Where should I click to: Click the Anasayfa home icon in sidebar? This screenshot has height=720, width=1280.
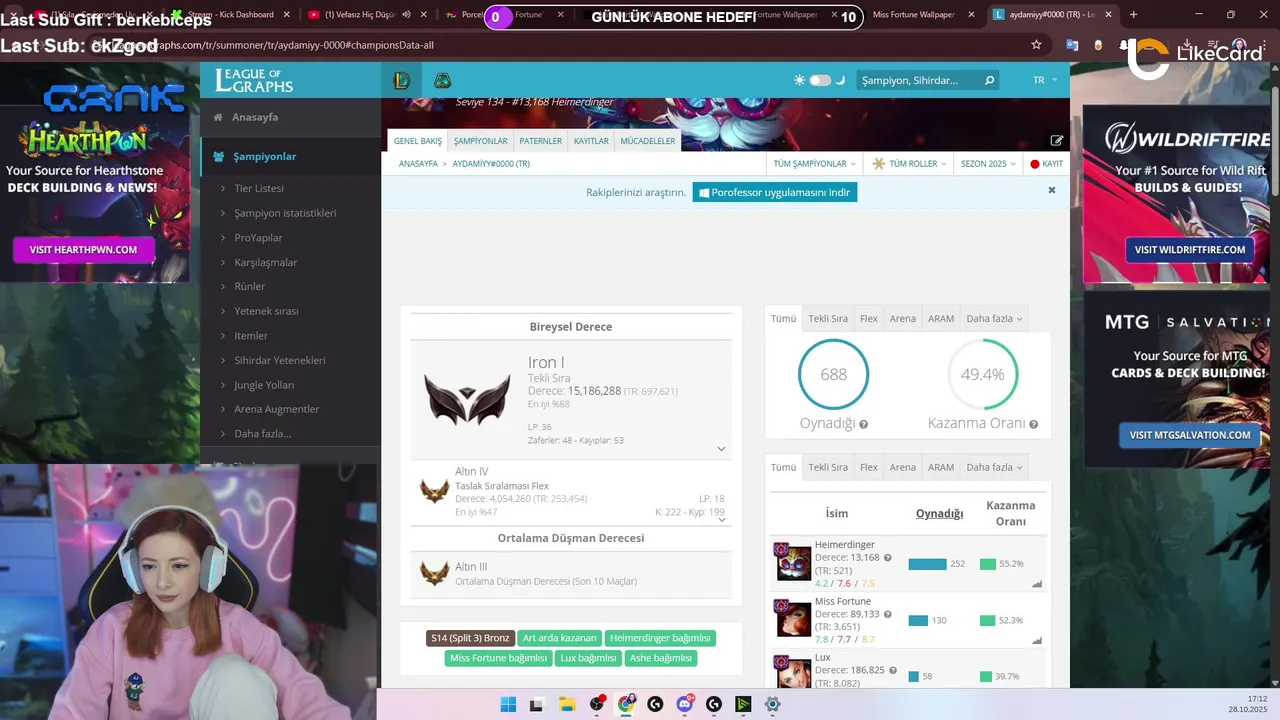[x=218, y=117]
